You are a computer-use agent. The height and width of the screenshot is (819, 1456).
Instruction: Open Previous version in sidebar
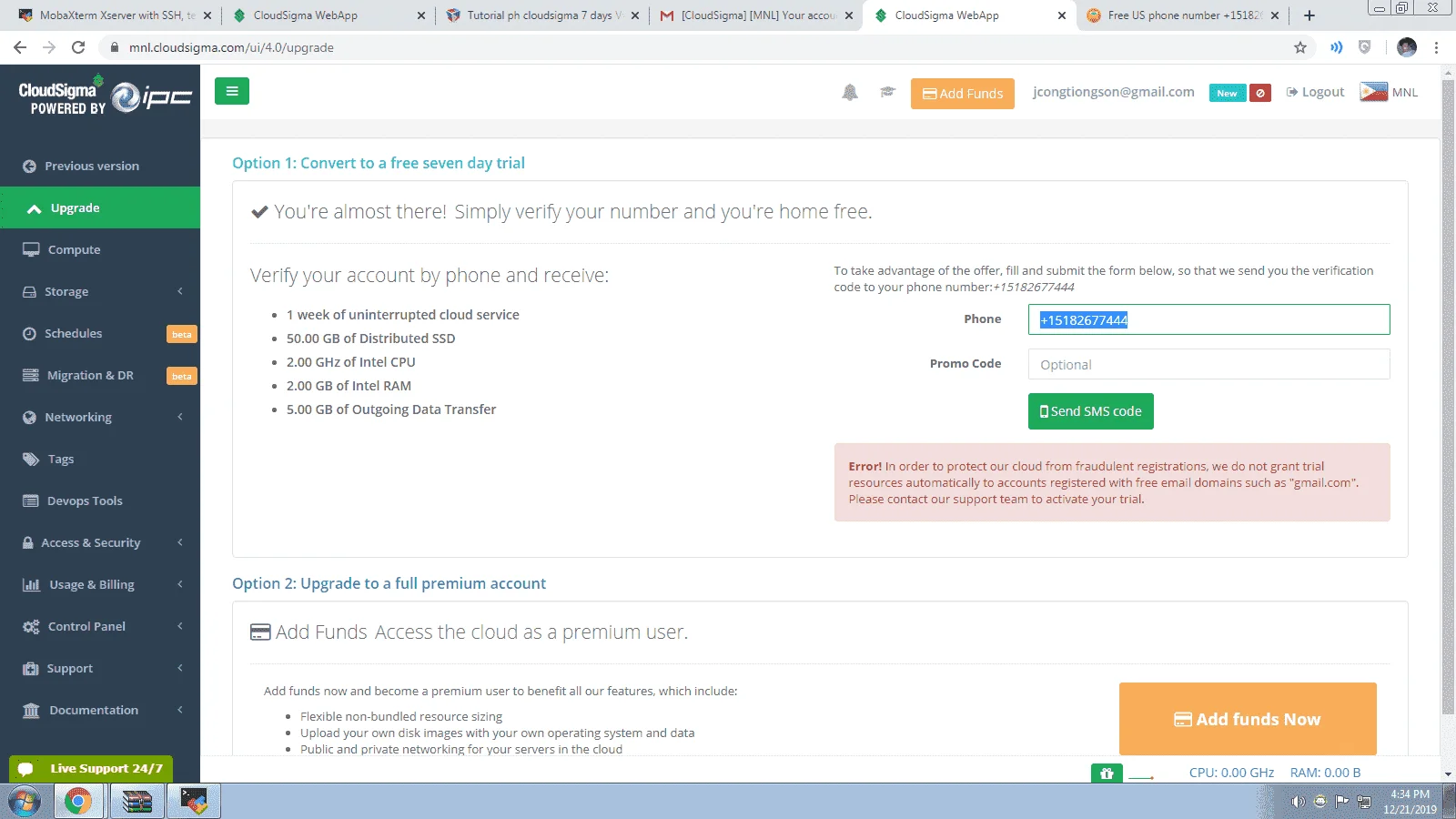pos(100,166)
